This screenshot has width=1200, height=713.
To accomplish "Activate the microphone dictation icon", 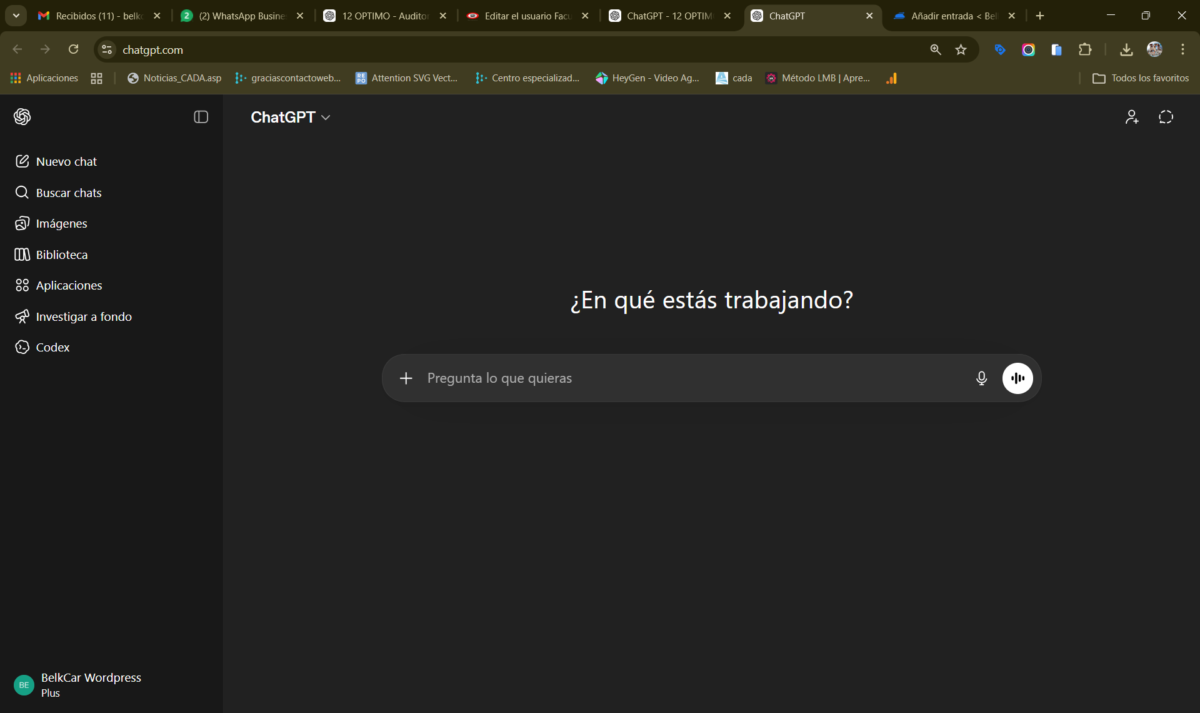I will [x=981, y=378].
